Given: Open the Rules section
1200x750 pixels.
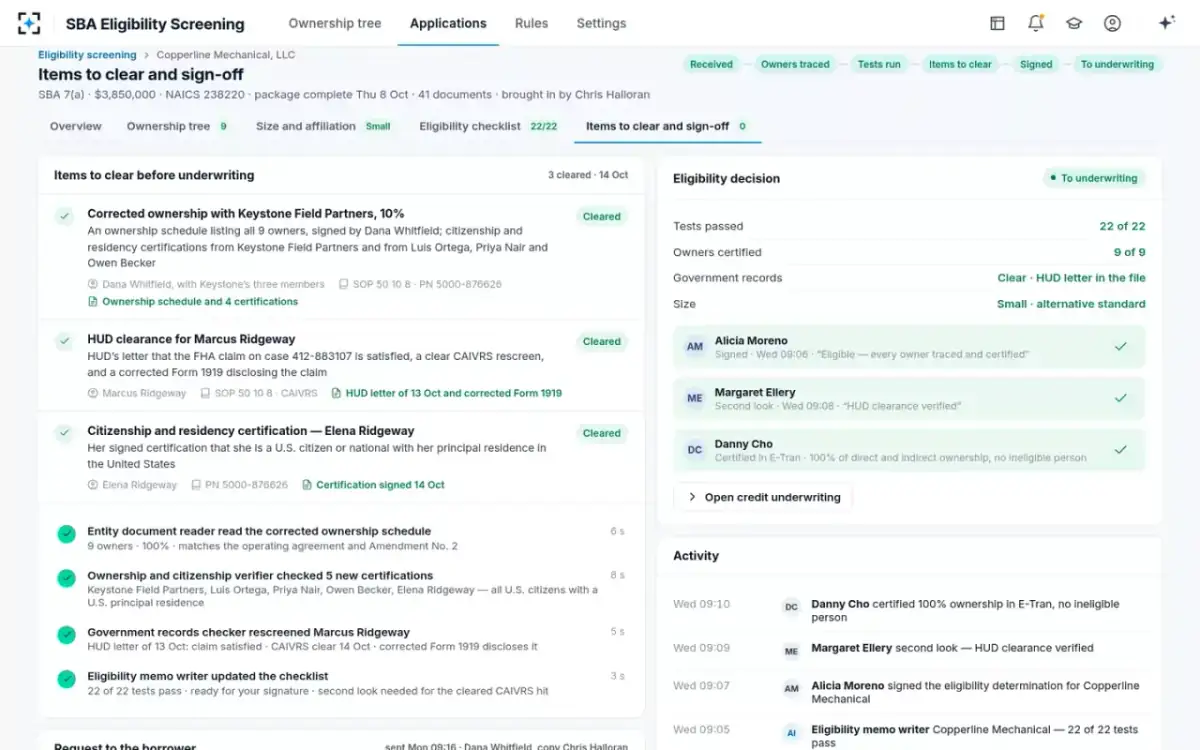Looking at the screenshot, I should click(532, 23).
